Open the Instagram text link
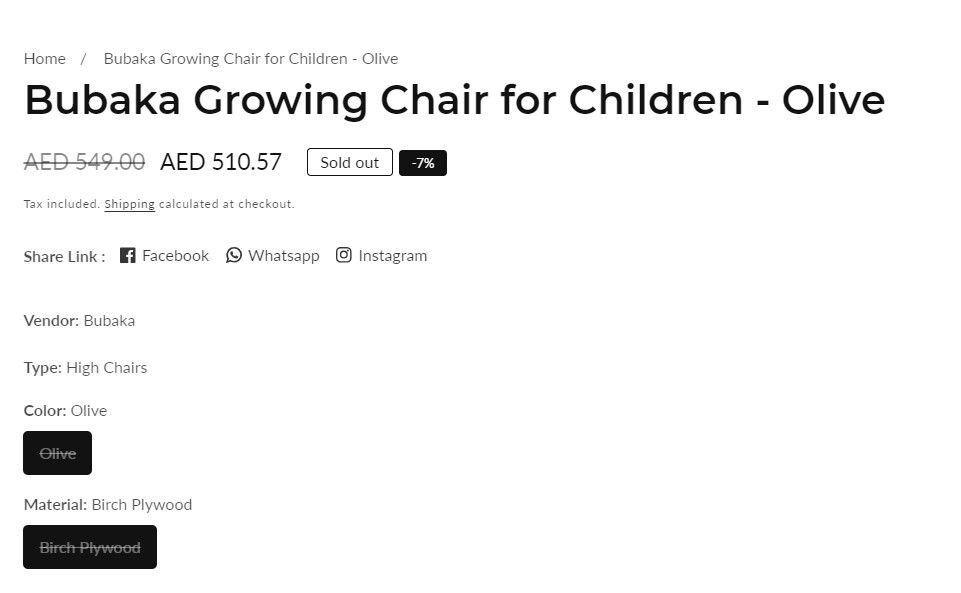961x593 pixels. [392, 255]
